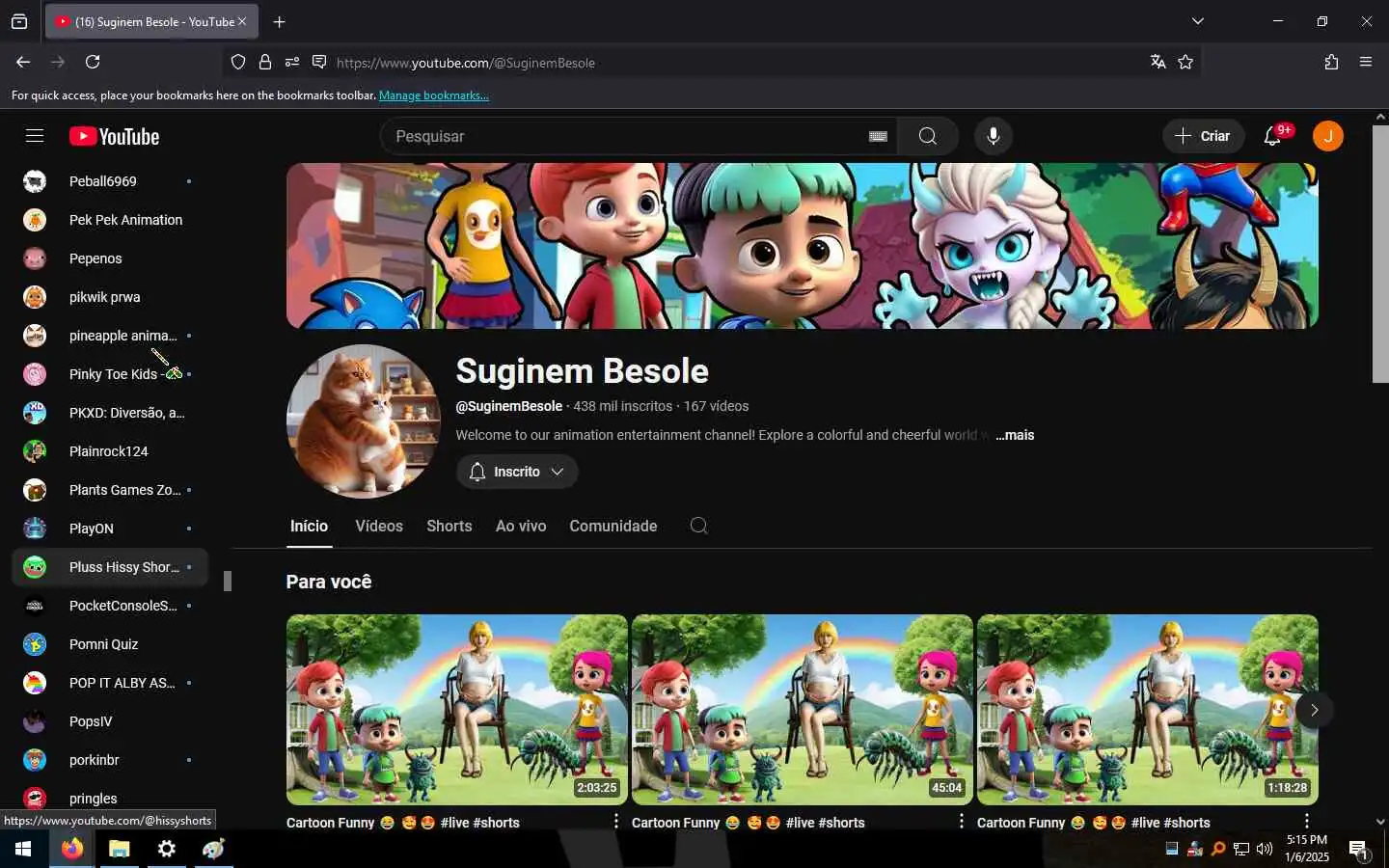Click the channel banner image
Image resolution: width=1389 pixels, height=868 pixels.
coord(803,246)
